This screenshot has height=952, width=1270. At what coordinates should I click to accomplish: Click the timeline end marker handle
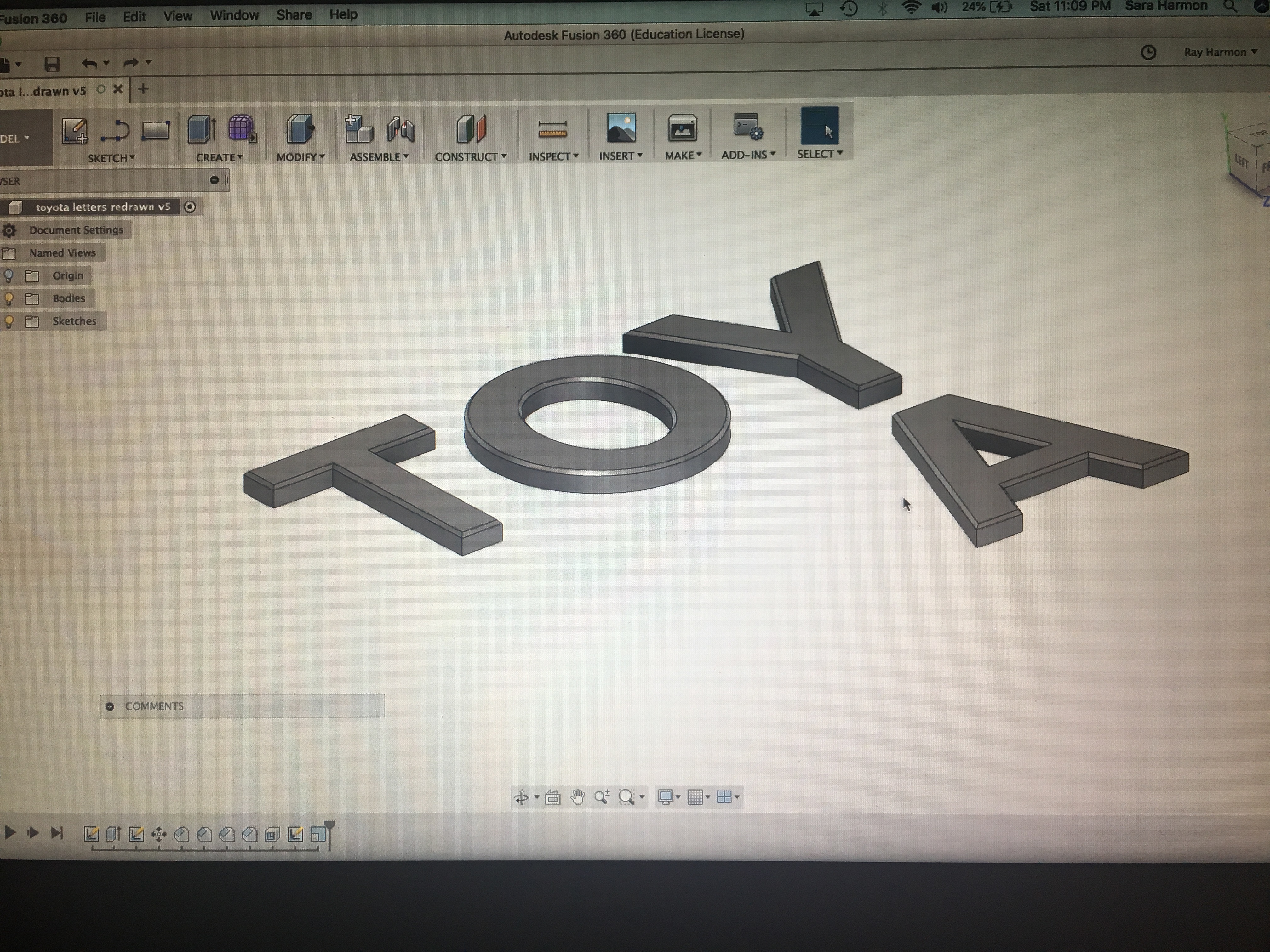click(329, 835)
